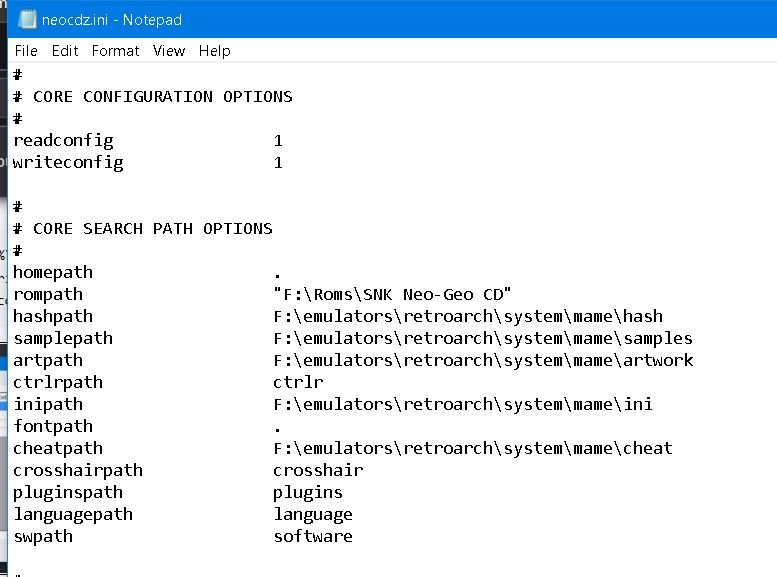Image resolution: width=777 pixels, height=577 pixels.
Task: Click the word writeconfig
Action: (x=68, y=163)
